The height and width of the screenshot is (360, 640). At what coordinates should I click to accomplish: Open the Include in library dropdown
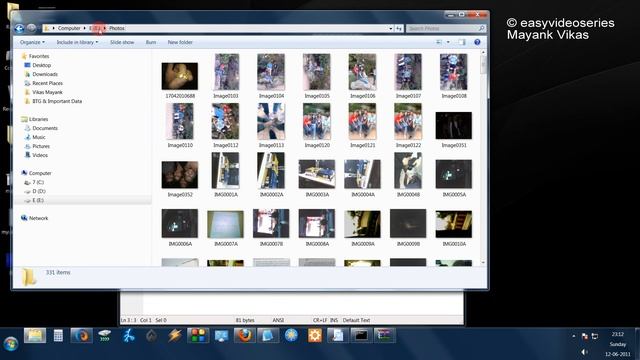(x=77, y=42)
